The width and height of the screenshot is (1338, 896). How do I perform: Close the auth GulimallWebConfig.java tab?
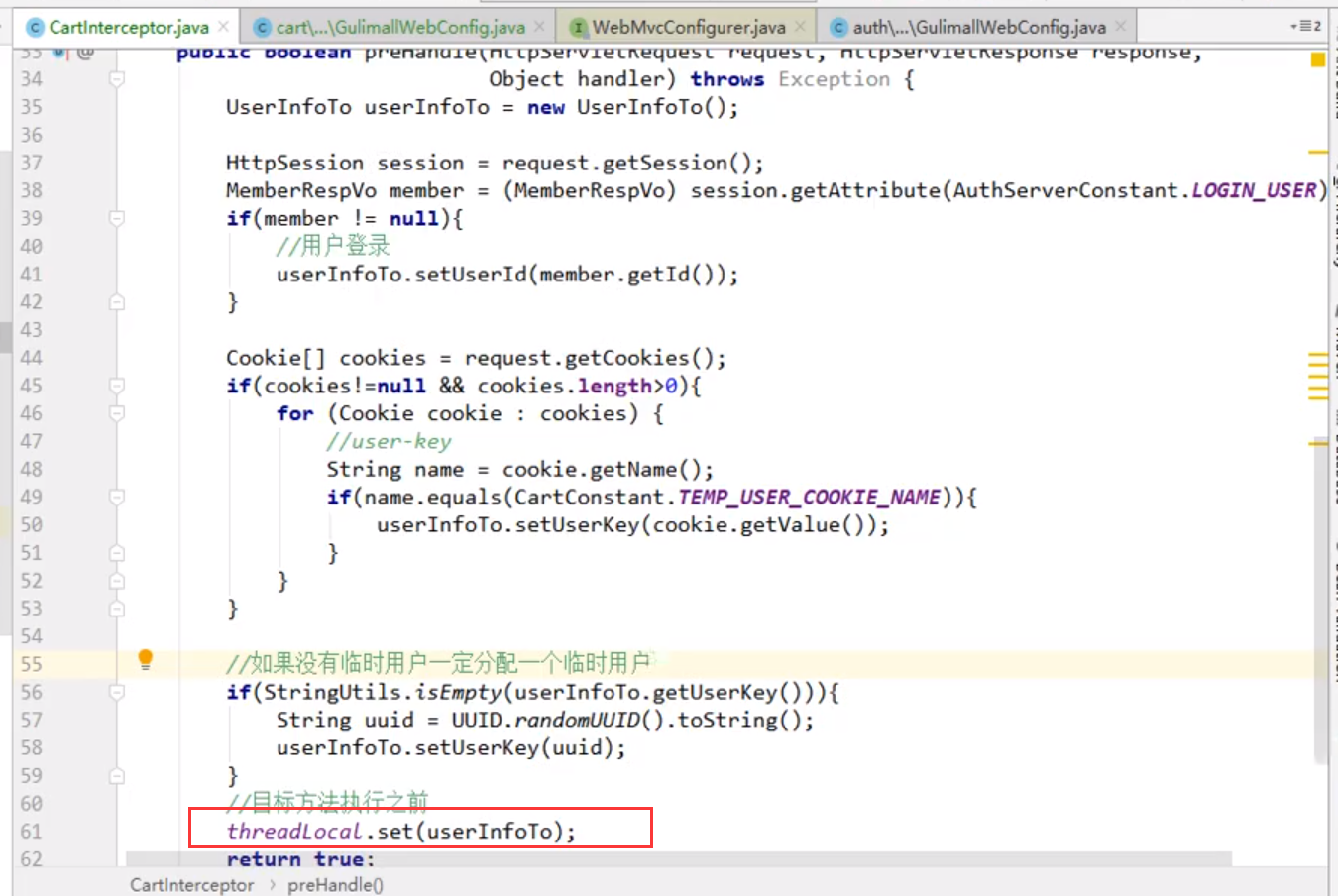coord(1120,27)
